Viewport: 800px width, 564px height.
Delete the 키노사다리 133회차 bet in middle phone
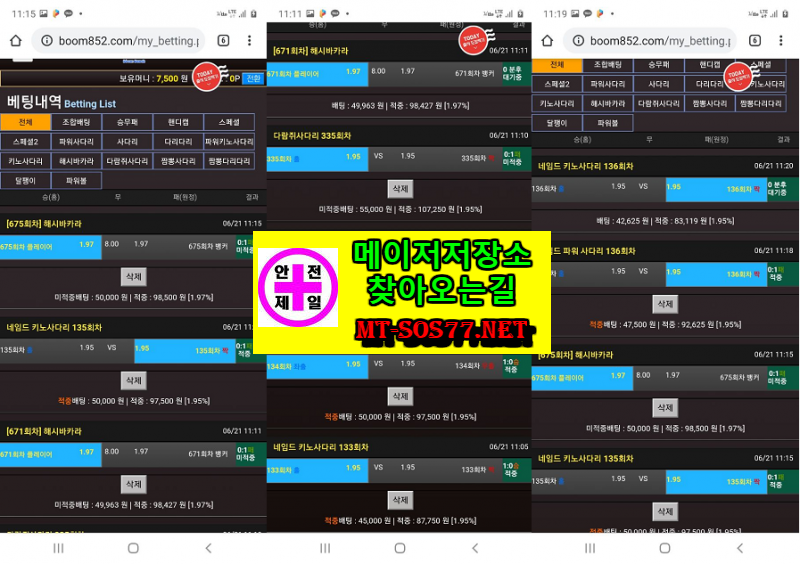[x=401, y=500]
